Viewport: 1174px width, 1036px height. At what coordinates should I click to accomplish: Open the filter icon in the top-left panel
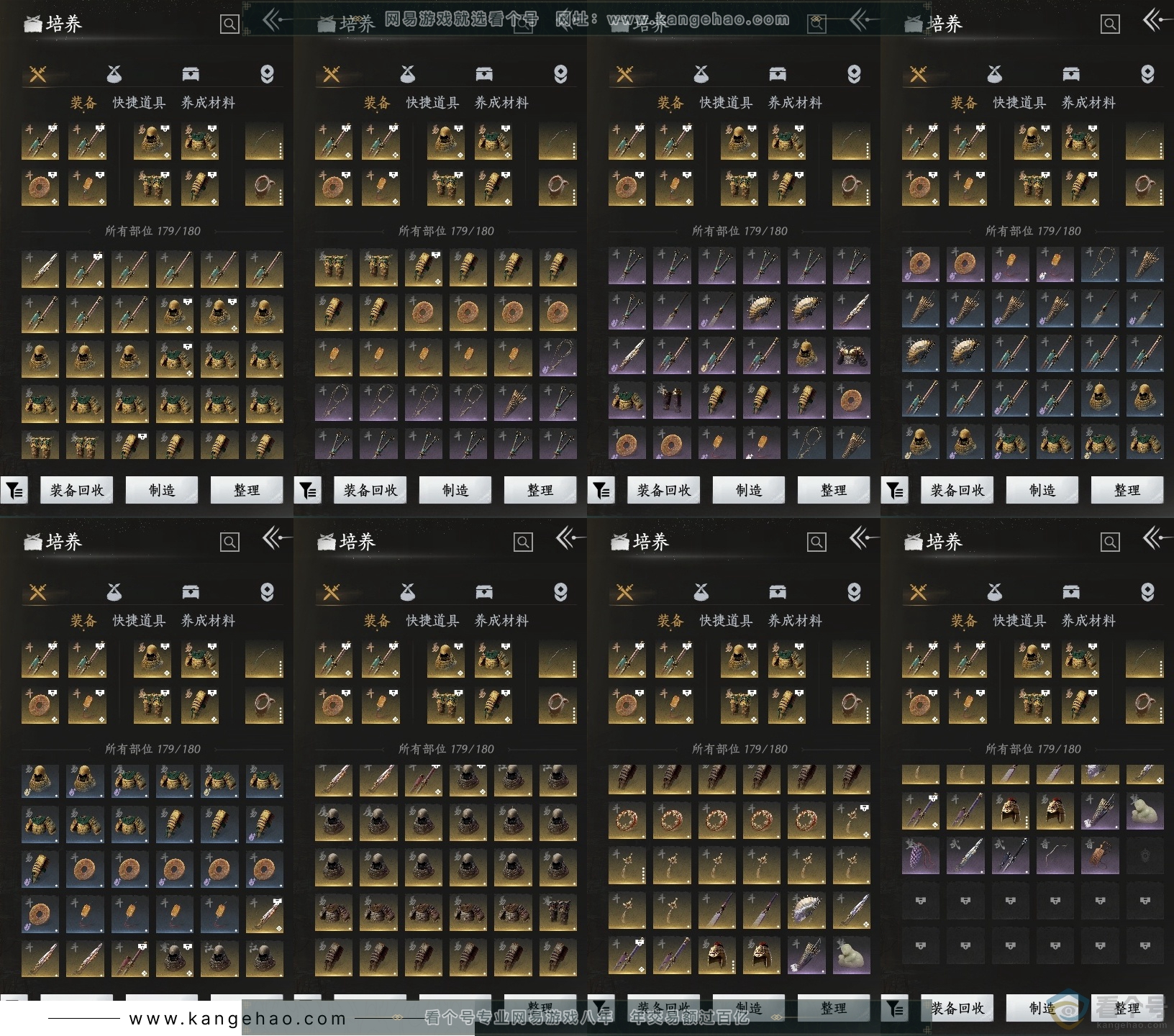(x=14, y=491)
